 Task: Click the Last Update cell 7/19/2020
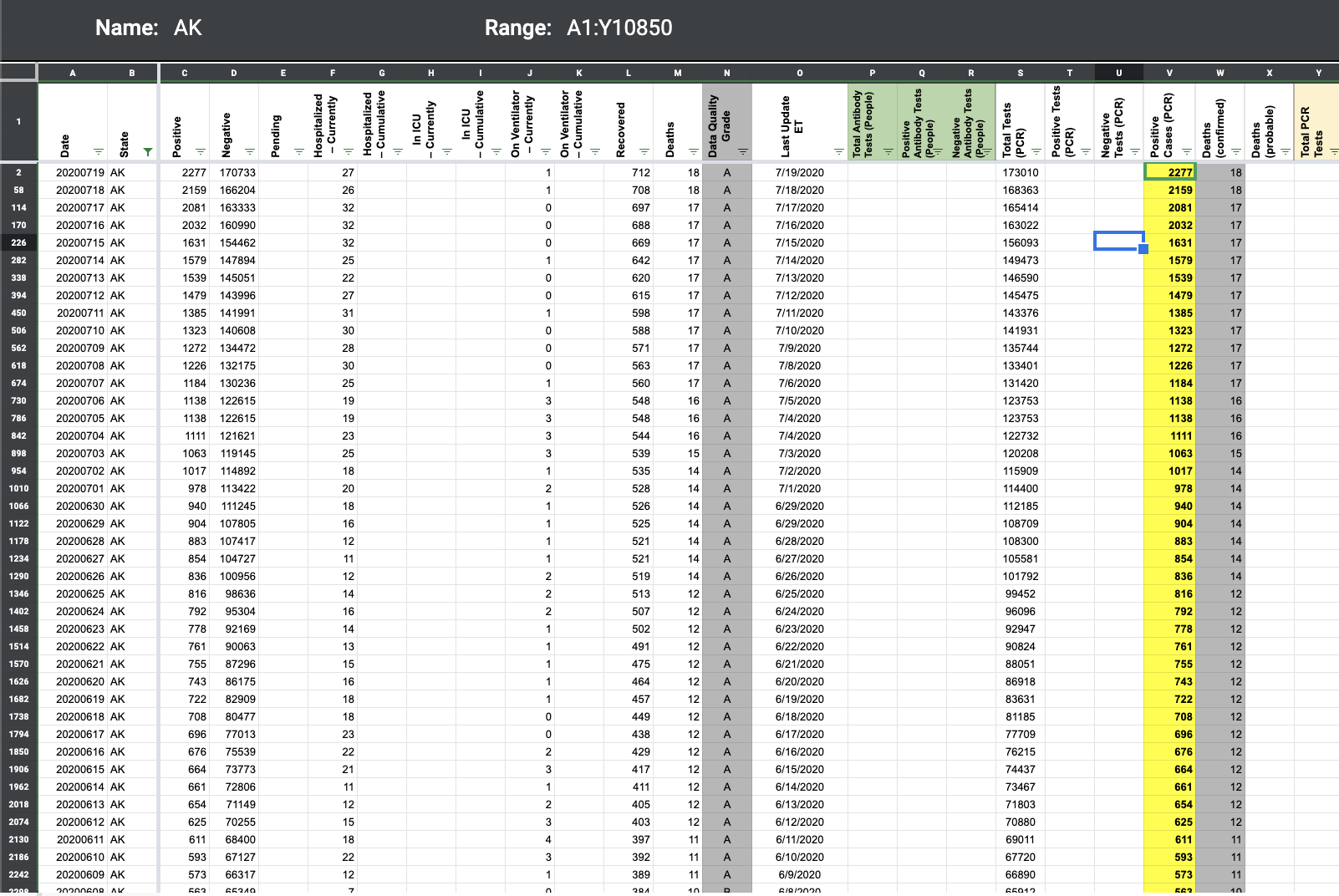point(800,172)
